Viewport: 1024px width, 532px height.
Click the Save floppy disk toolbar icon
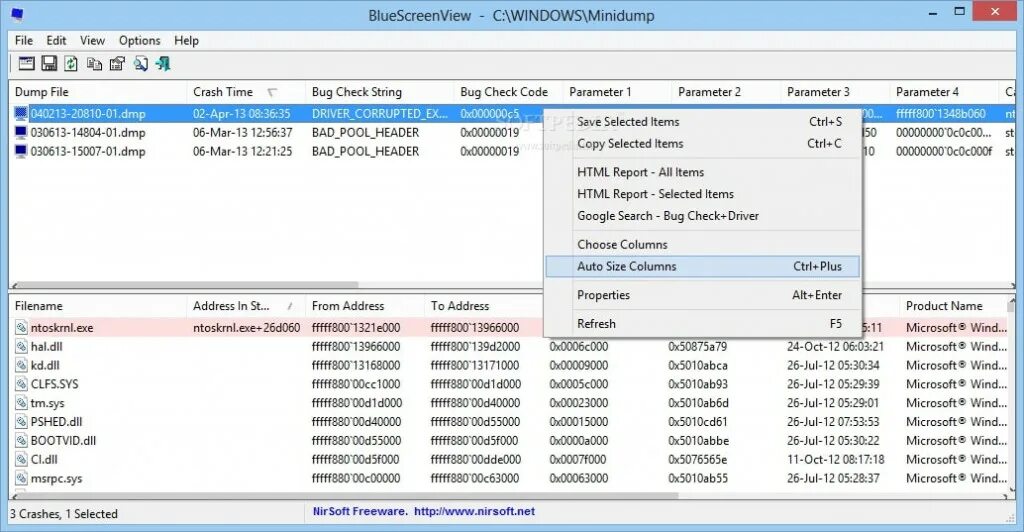(x=49, y=63)
